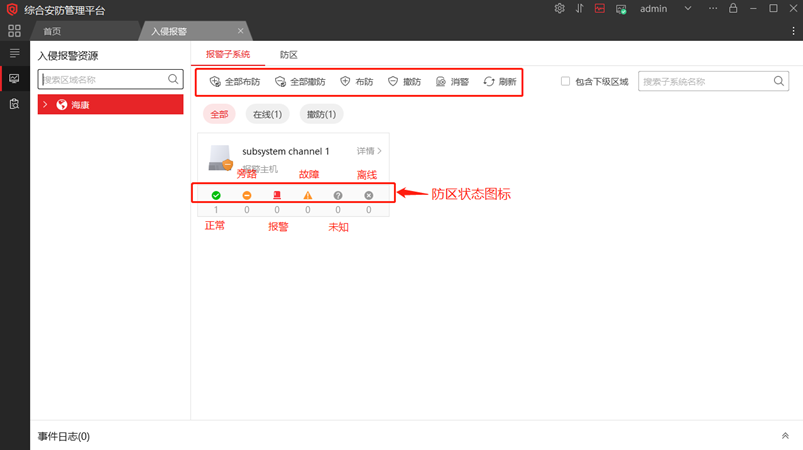Viewport: 803px width, 450px height.
Task: Click the subsystem search magnifier icon
Action: coord(779,81)
